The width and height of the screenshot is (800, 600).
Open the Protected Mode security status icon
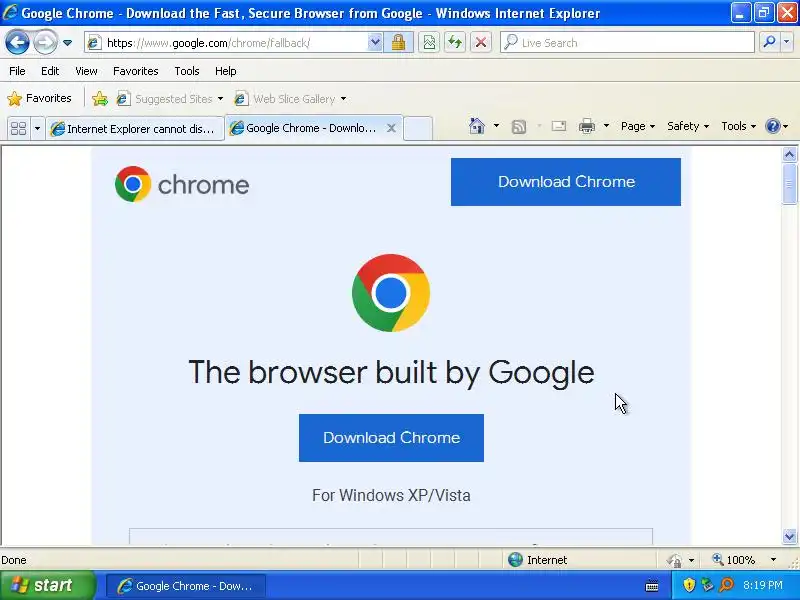674,560
